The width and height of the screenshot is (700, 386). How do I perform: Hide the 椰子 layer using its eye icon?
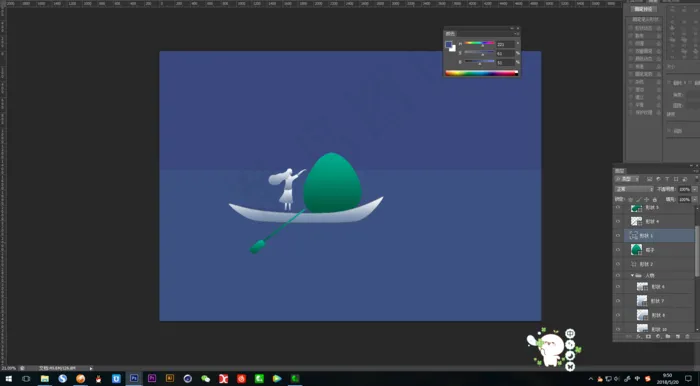pyautogui.click(x=618, y=249)
